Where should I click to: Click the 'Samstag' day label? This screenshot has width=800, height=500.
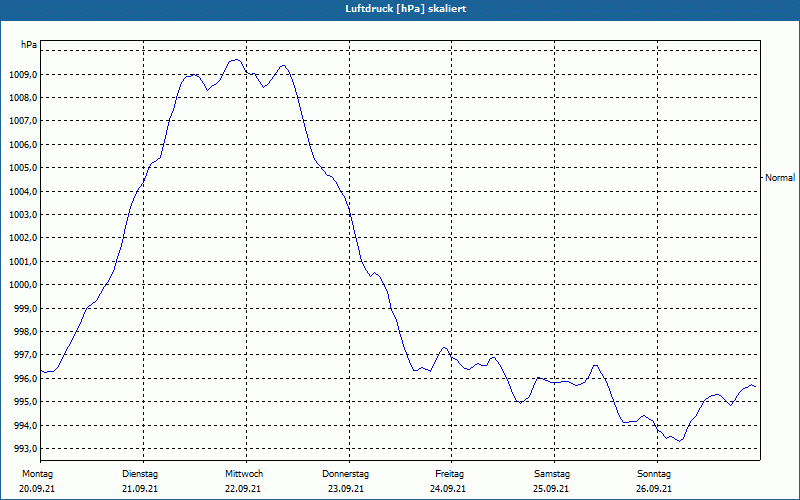[552, 474]
